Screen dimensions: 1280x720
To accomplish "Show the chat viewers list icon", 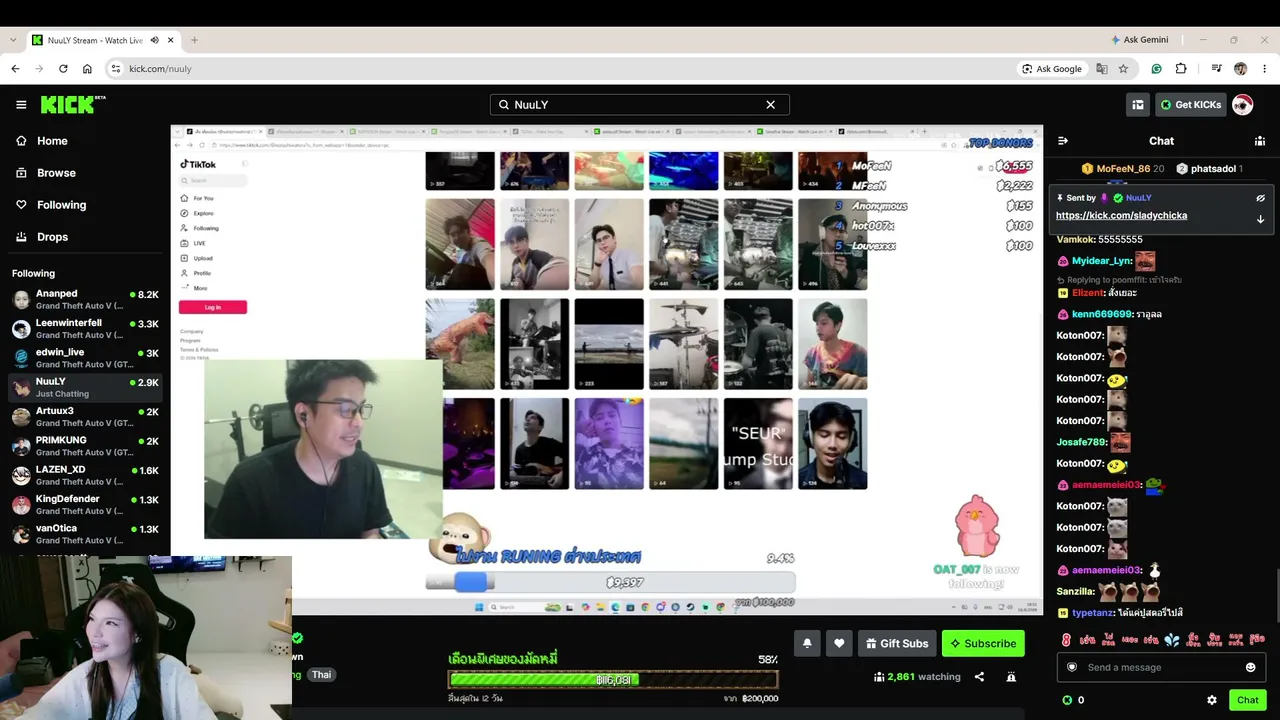I will tap(1261, 141).
